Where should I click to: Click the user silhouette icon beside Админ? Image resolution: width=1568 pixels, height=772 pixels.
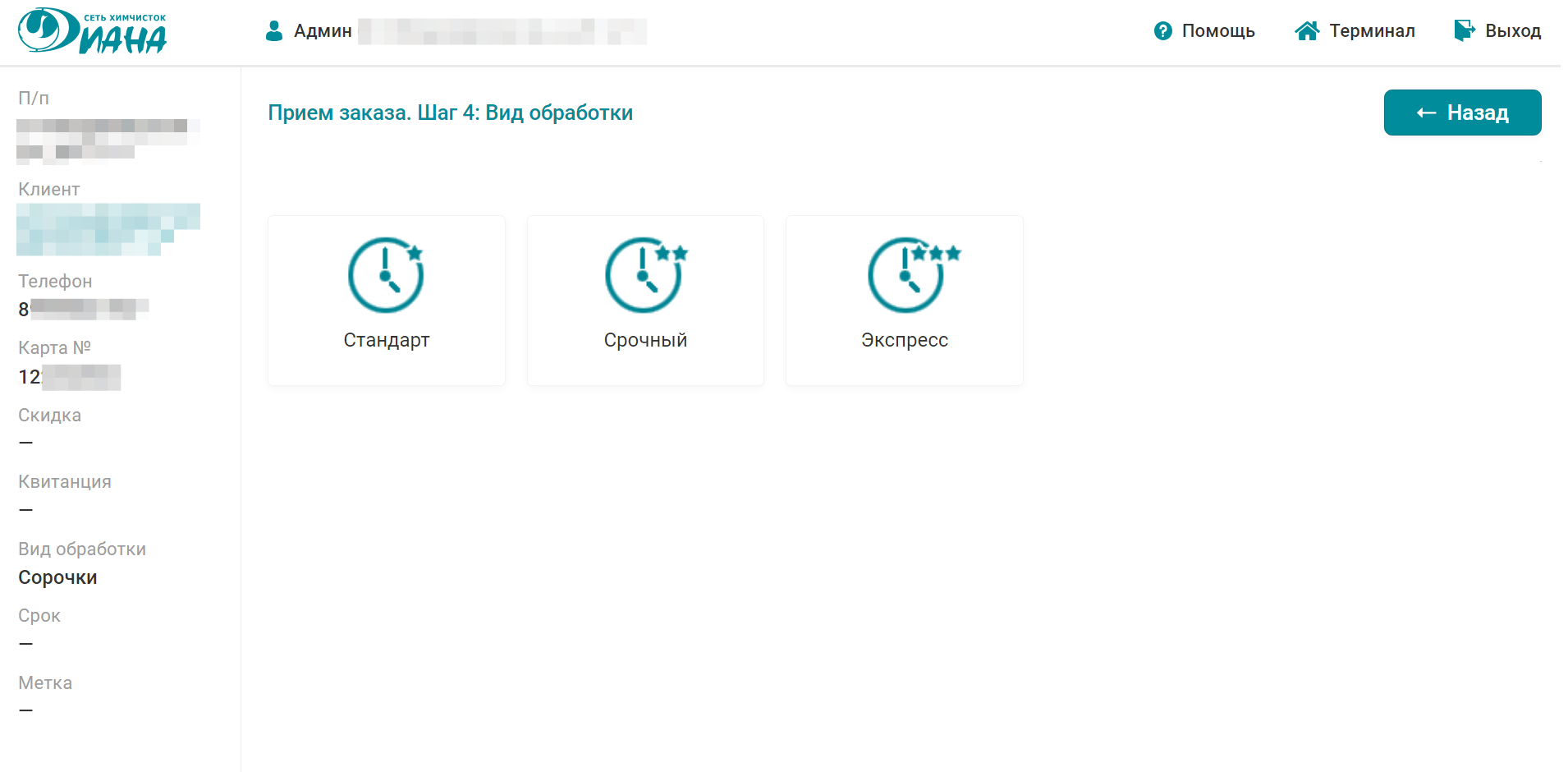click(274, 31)
